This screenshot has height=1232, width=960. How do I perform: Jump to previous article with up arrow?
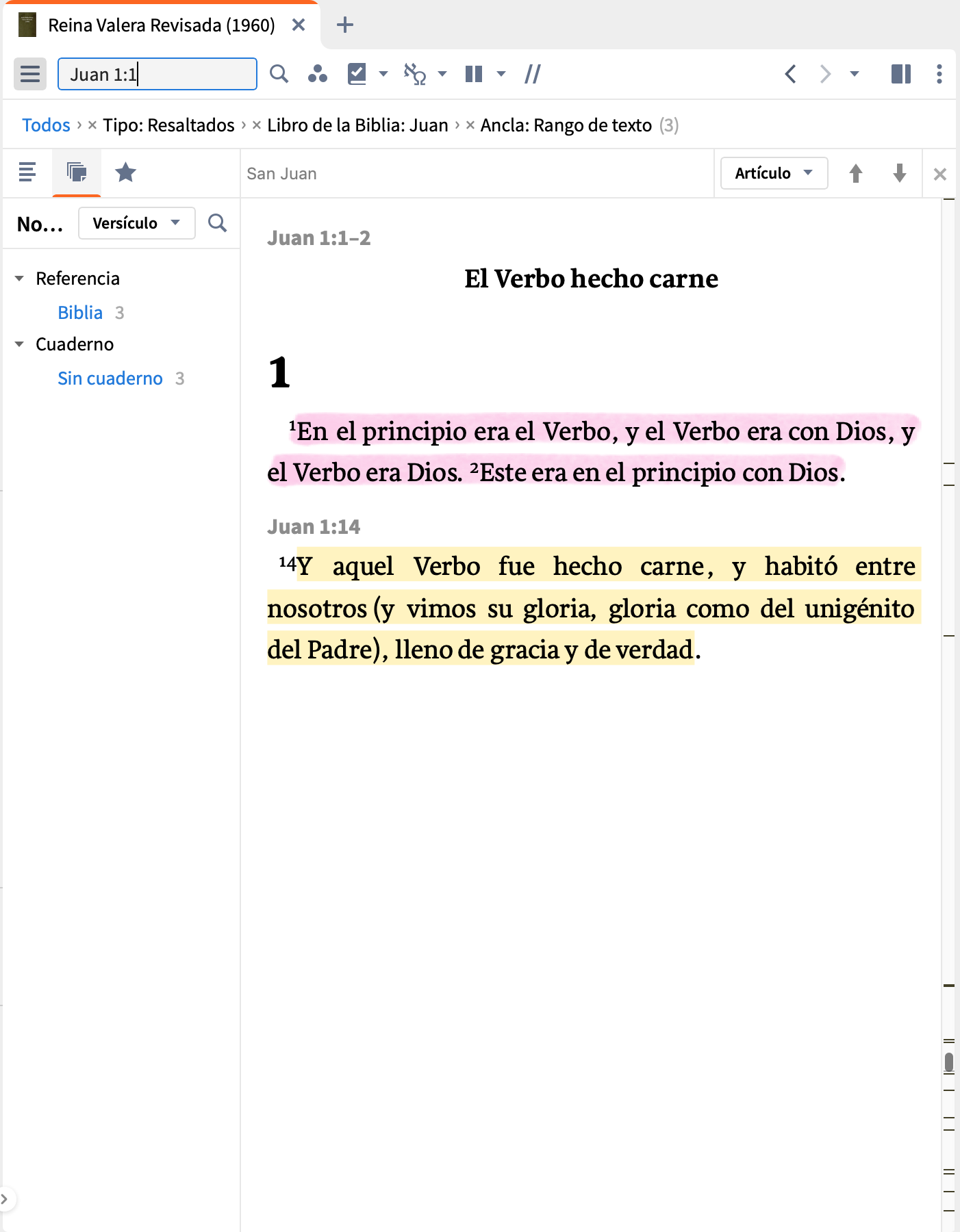point(856,173)
